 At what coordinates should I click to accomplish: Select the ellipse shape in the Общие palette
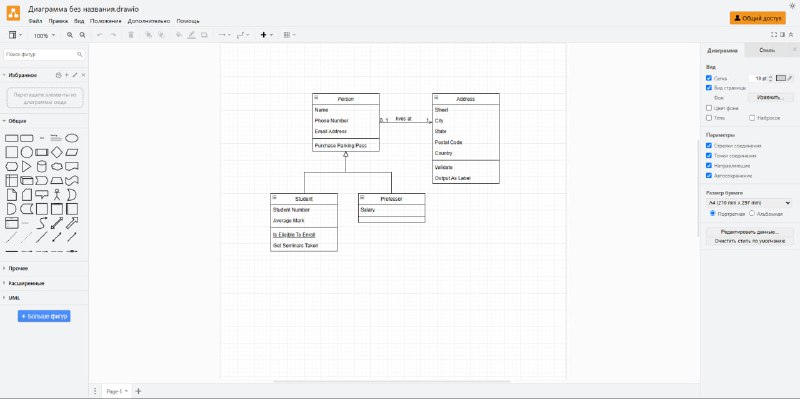(x=72, y=138)
